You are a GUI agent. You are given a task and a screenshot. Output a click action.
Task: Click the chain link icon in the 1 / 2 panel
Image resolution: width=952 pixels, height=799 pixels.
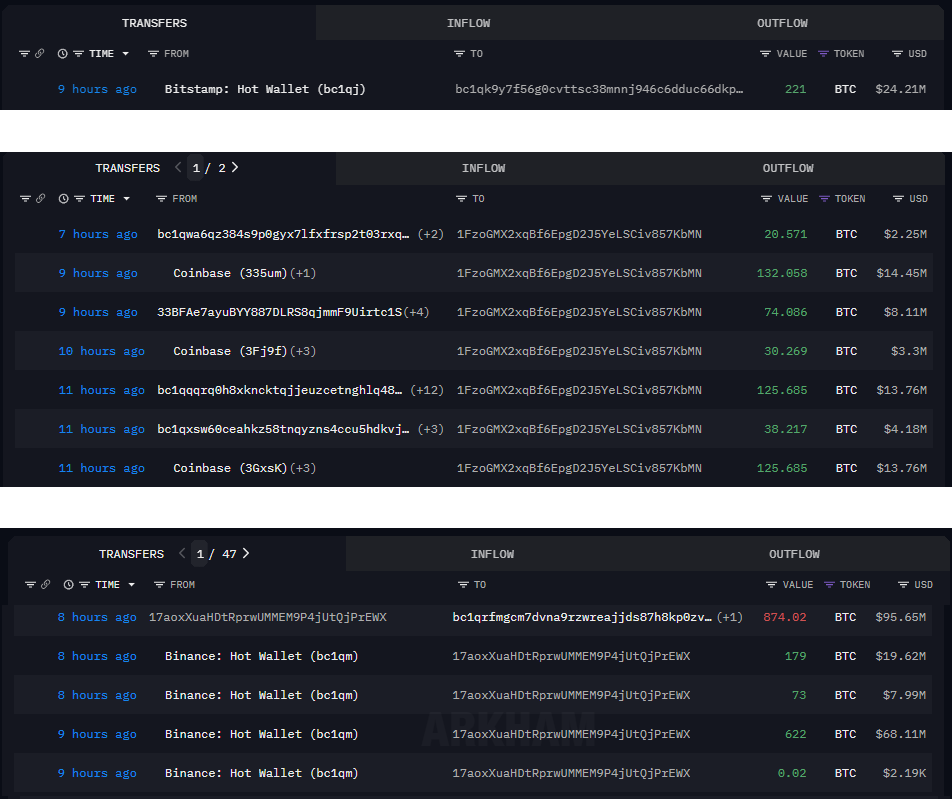point(41,199)
